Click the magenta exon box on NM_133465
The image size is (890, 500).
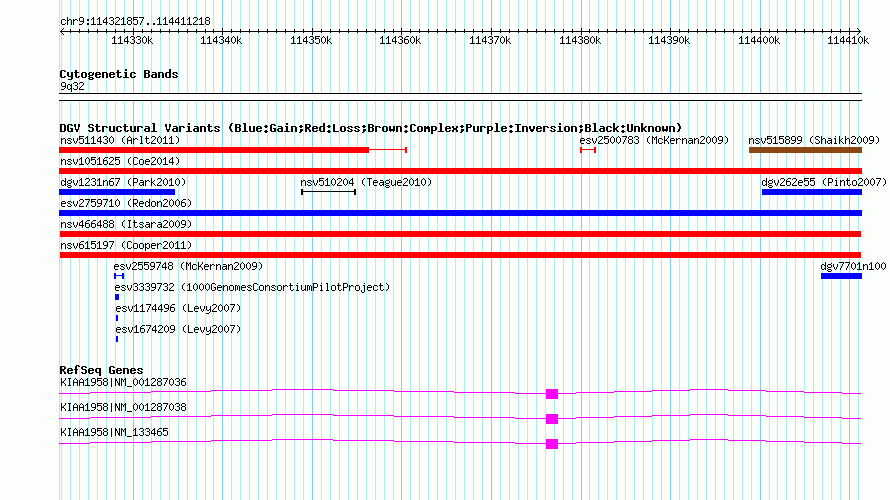pyautogui.click(x=552, y=444)
